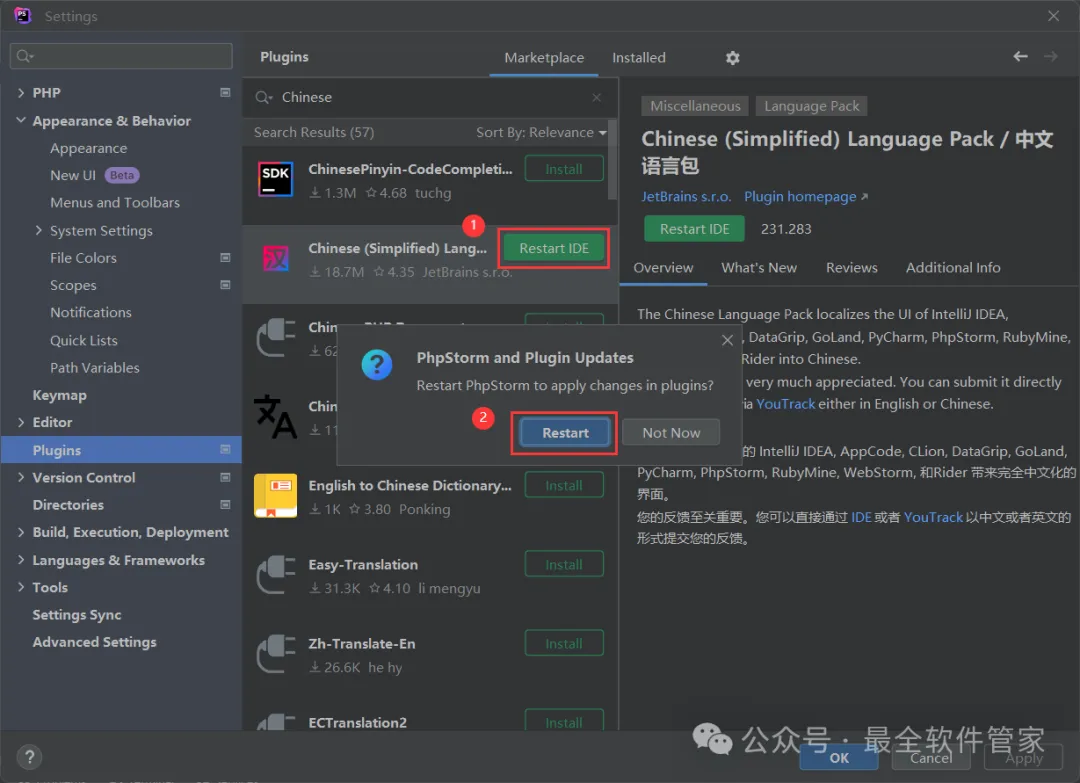Click the plugin list scrollbar
This screenshot has height=783, width=1080.
[x=612, y=160]
